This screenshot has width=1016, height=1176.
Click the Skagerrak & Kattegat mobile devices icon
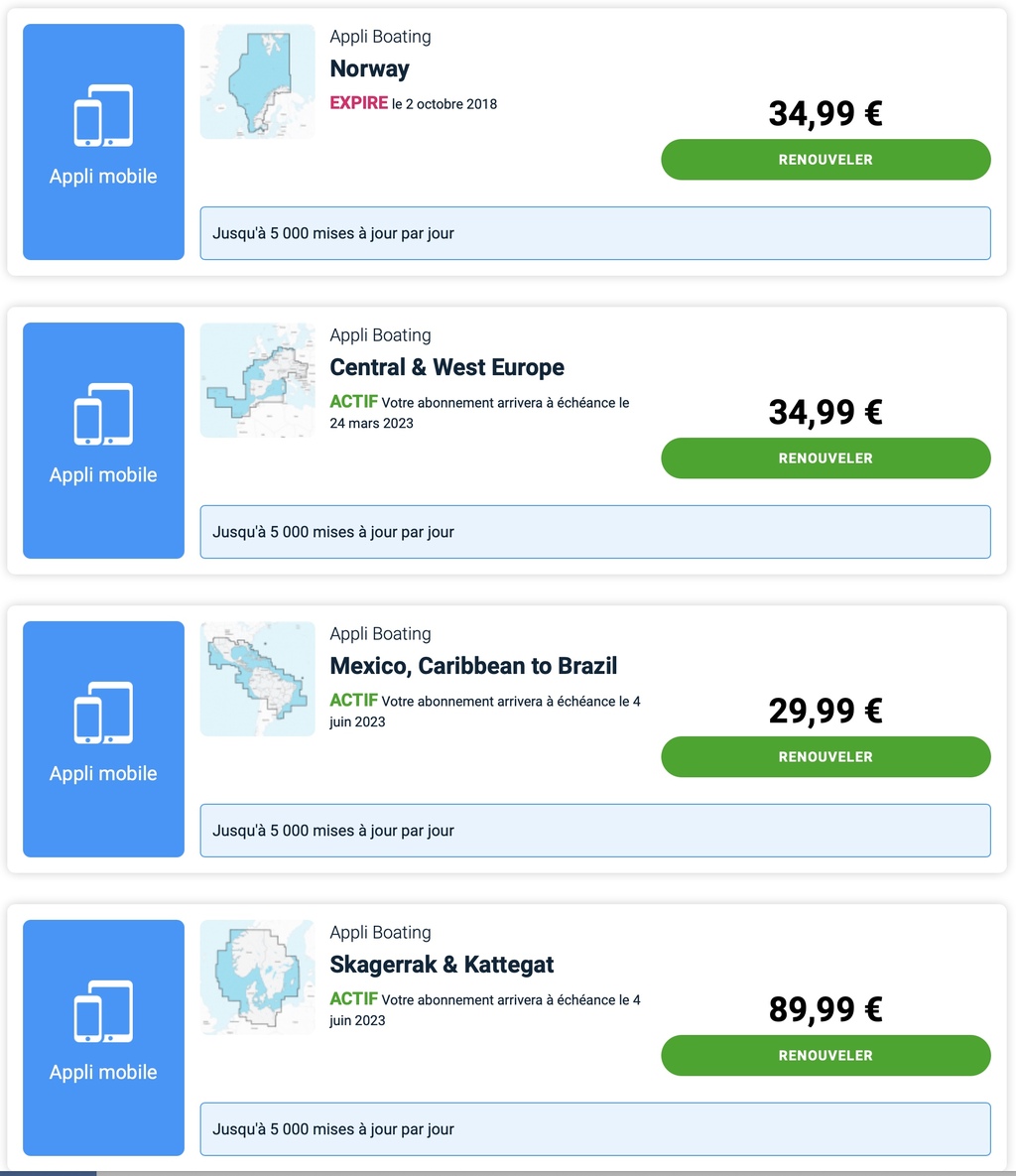103,1011
